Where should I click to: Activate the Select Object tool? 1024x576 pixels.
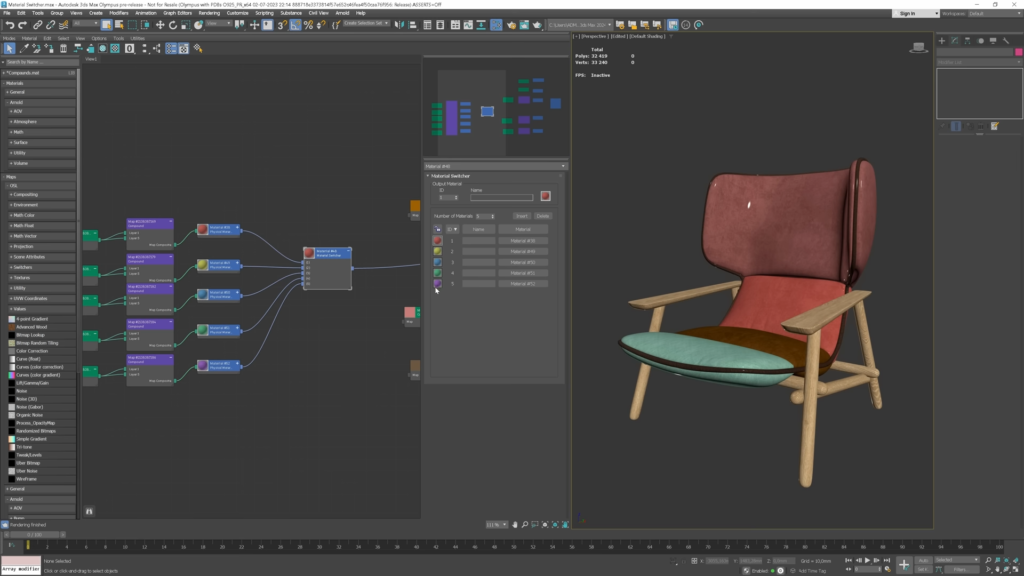coord(106,25)
